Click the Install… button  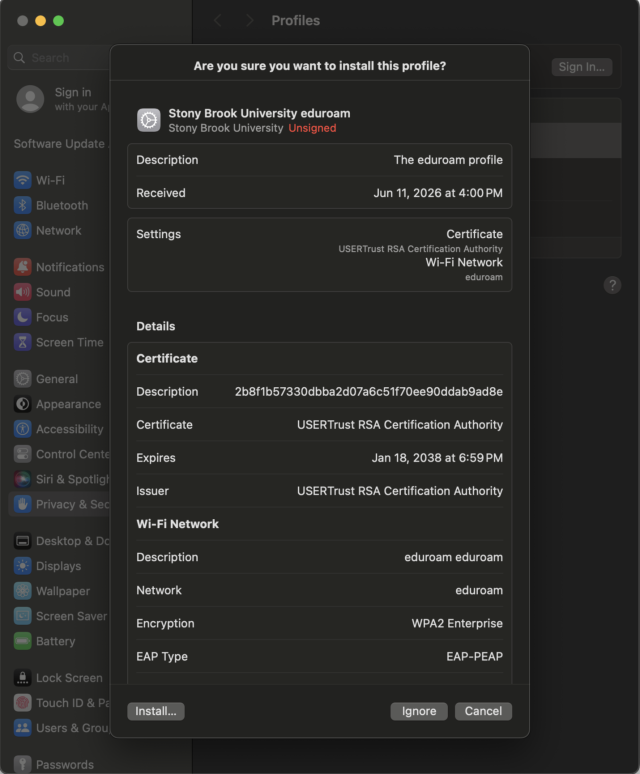coord(155,711)
